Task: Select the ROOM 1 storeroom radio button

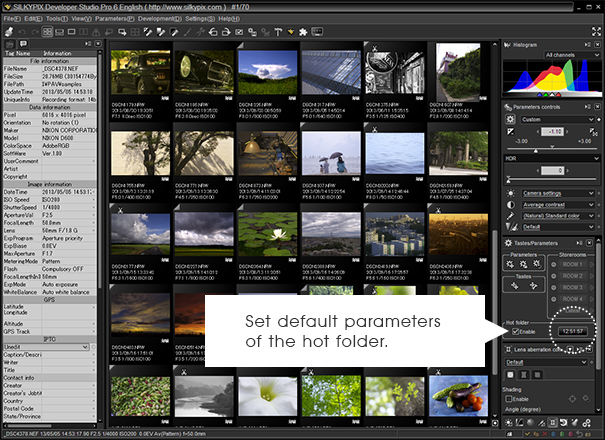Action: (x=554, y=264)
